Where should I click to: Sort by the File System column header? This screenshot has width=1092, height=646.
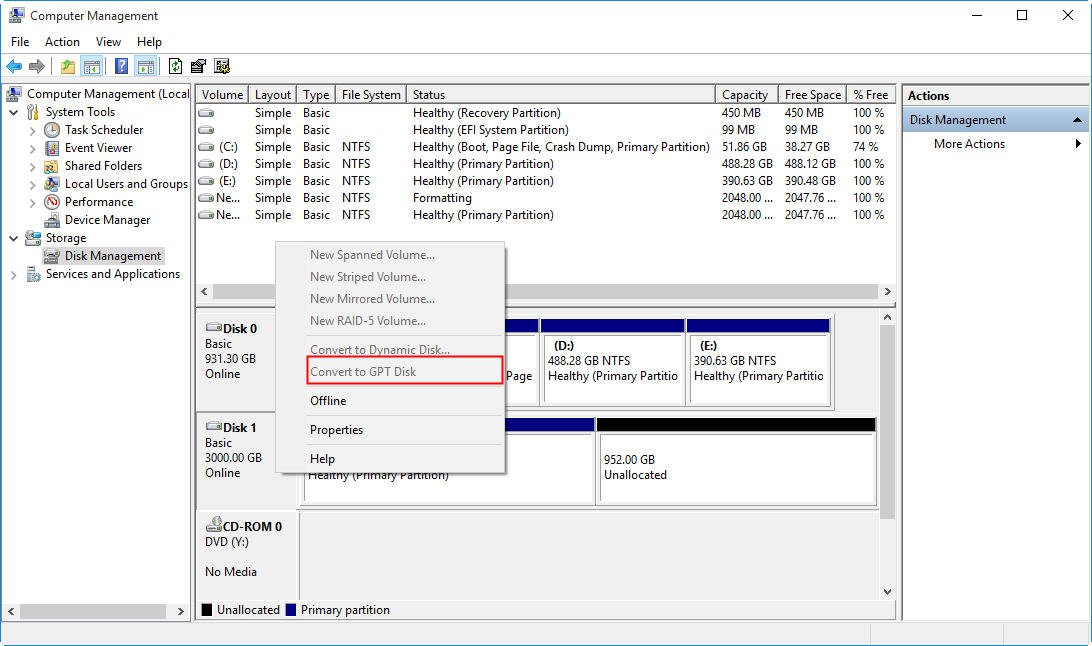371,95
